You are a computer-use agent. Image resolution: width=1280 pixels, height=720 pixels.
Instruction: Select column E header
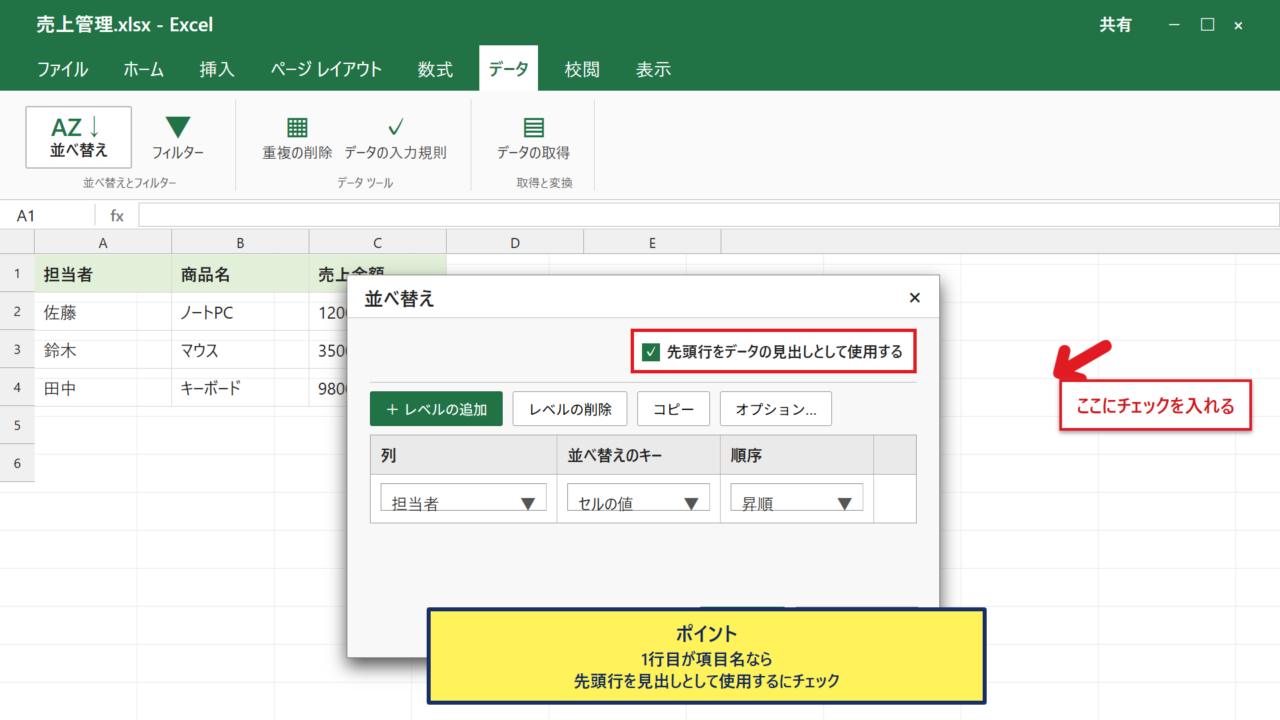(x=652, y=242)
